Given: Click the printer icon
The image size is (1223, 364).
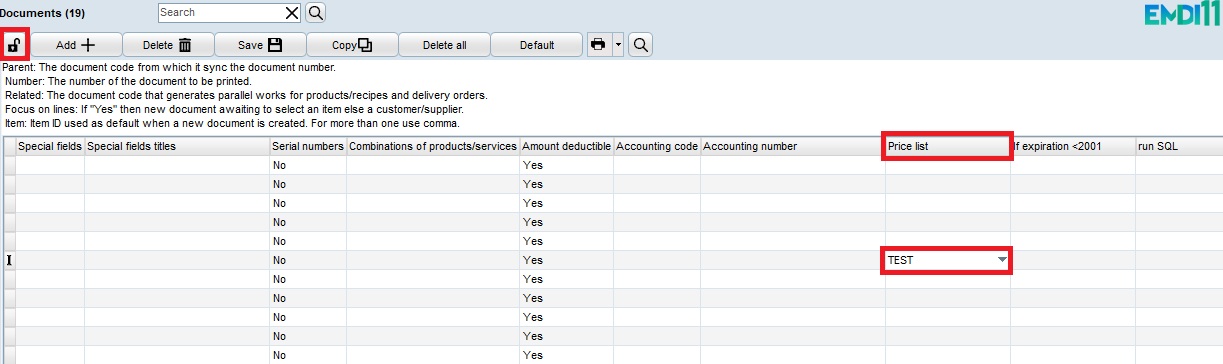Looking at the screenshot, I should point(599,45).
